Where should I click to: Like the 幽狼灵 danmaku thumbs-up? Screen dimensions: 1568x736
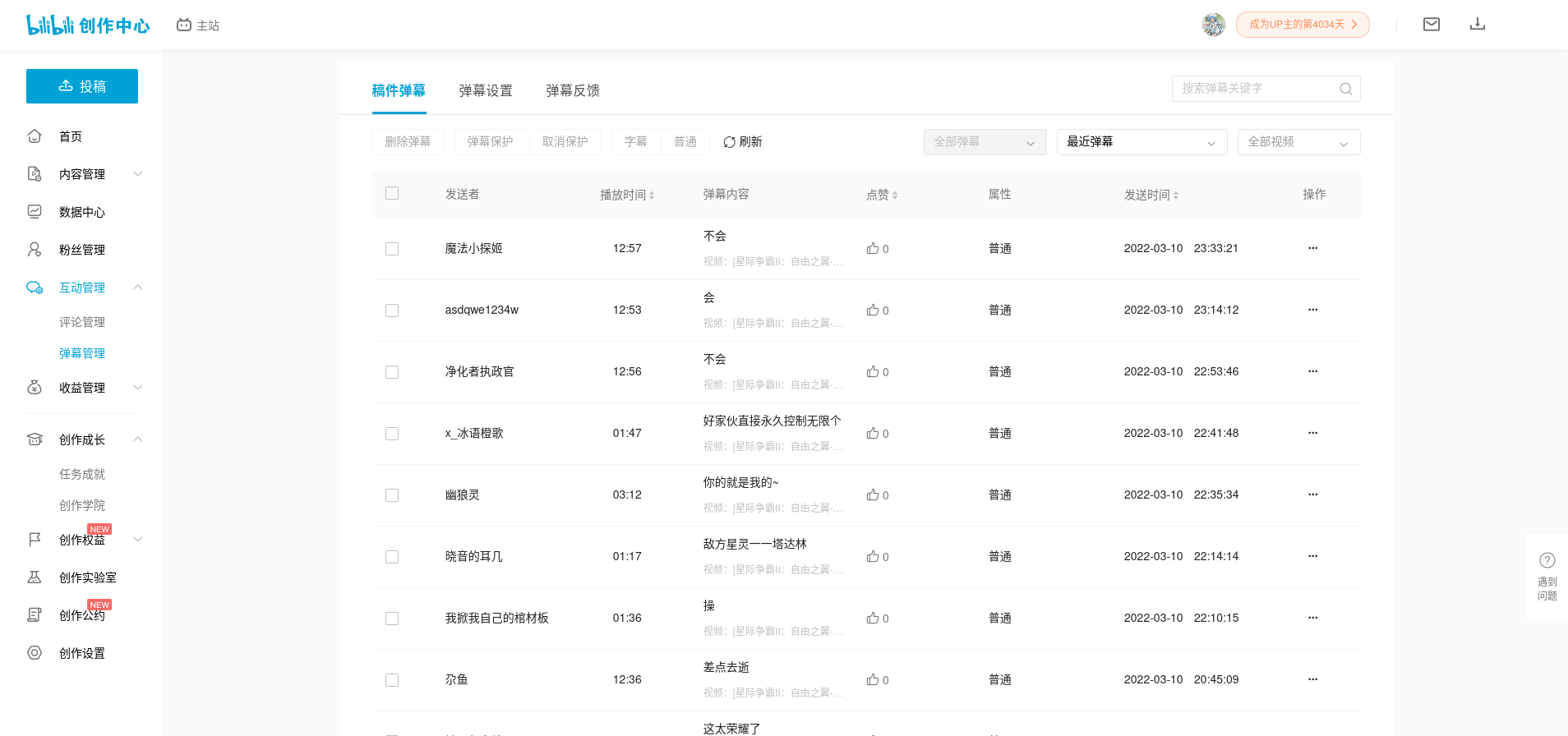873,494
